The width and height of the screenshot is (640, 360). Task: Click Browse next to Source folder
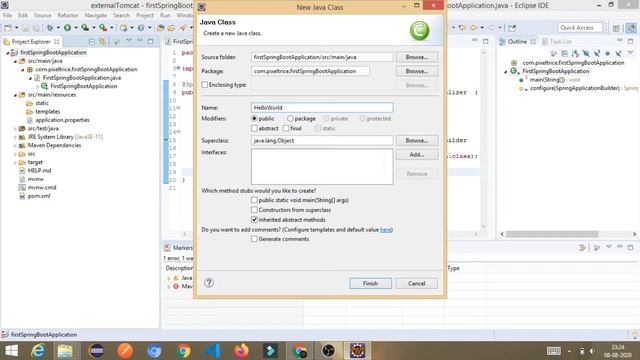[x=417, y=57]
